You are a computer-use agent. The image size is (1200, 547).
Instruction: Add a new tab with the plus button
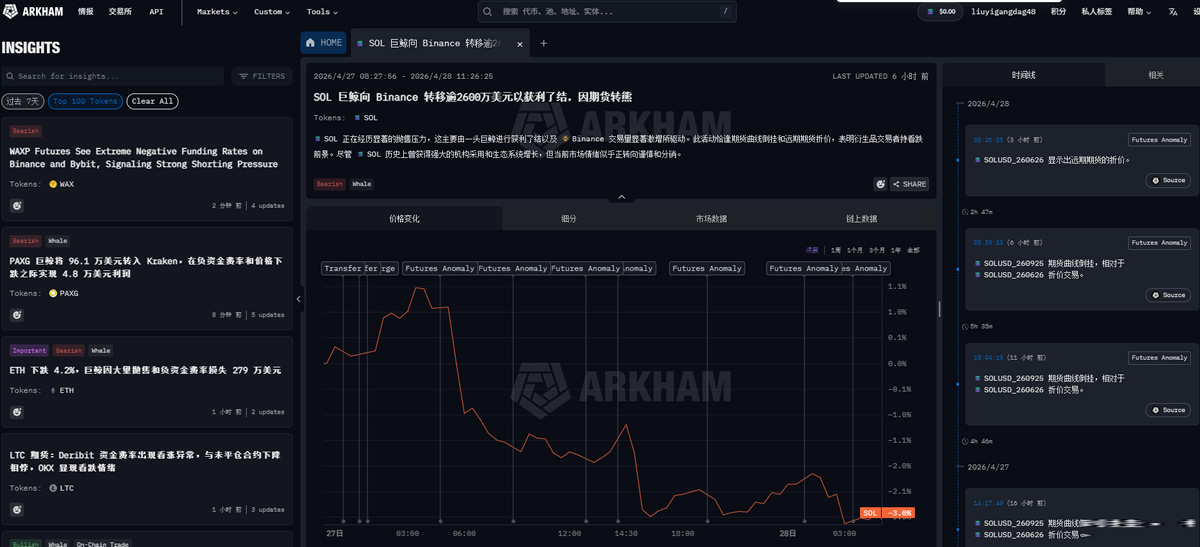click(x=544, y=43)
